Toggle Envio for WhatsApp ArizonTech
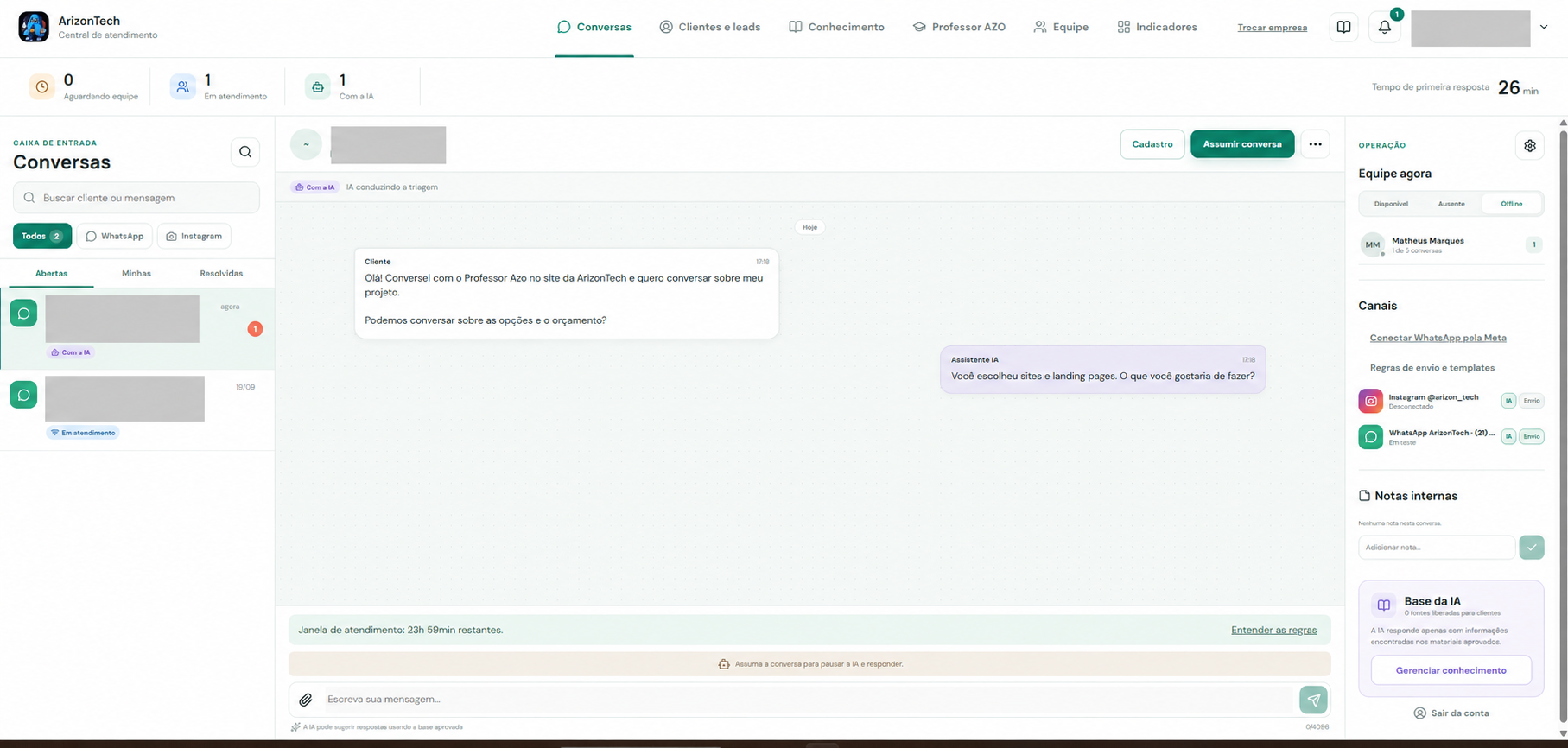This screenshot has width=1568, height=748. tap(1532, 437)
